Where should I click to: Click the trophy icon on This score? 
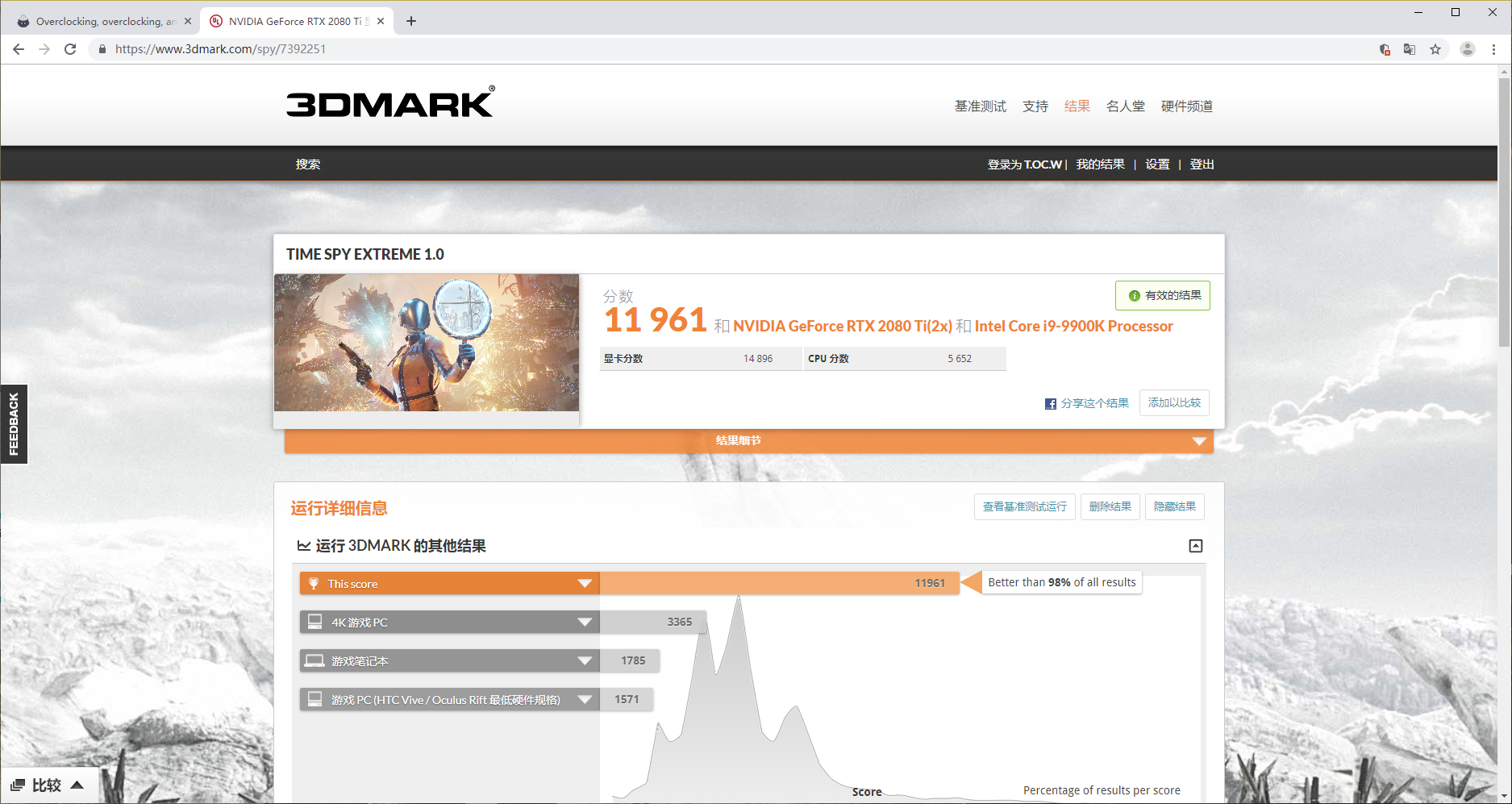[x=314, y=583]
